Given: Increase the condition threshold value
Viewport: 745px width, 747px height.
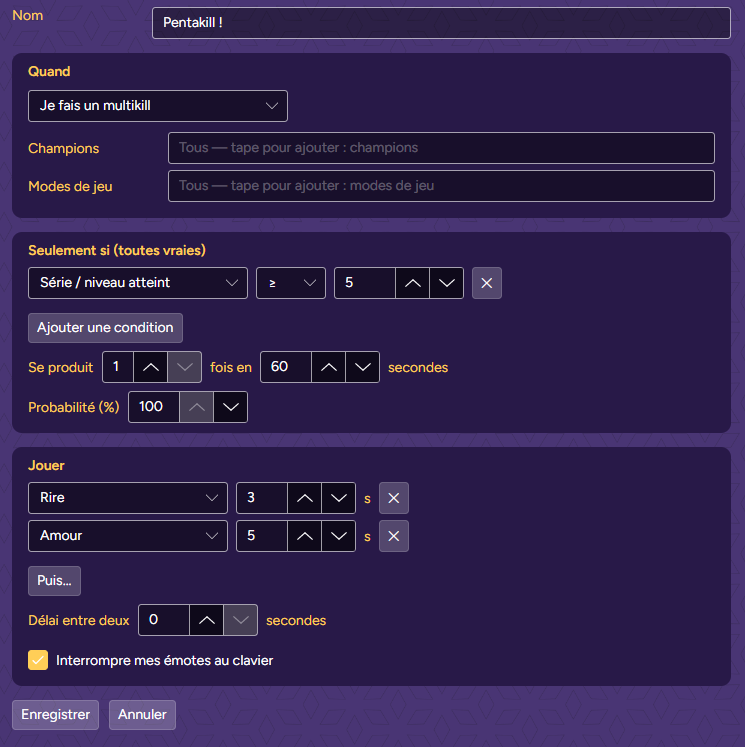Looking at the screenshot, I should [x=413, y=283].
